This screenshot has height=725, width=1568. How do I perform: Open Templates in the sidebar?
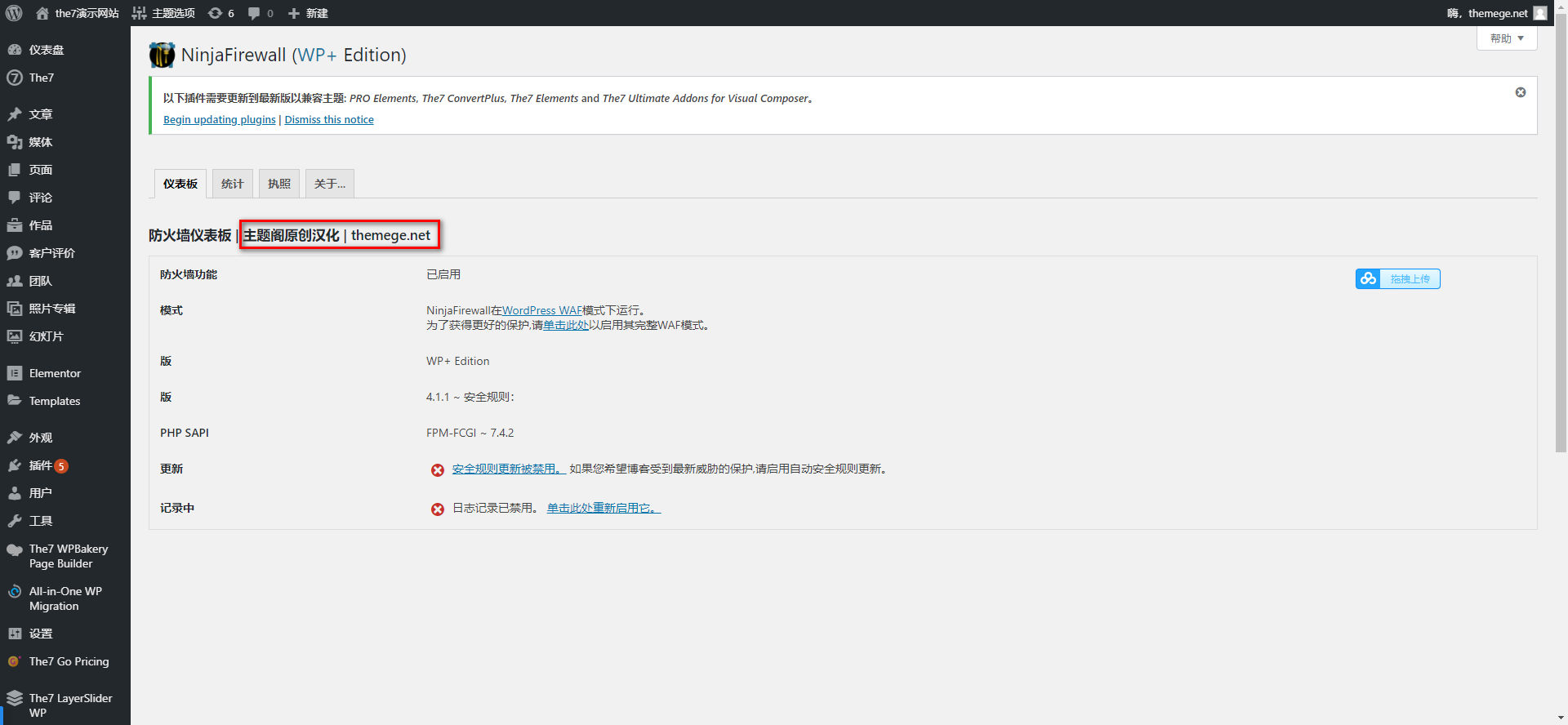[65, 401]
